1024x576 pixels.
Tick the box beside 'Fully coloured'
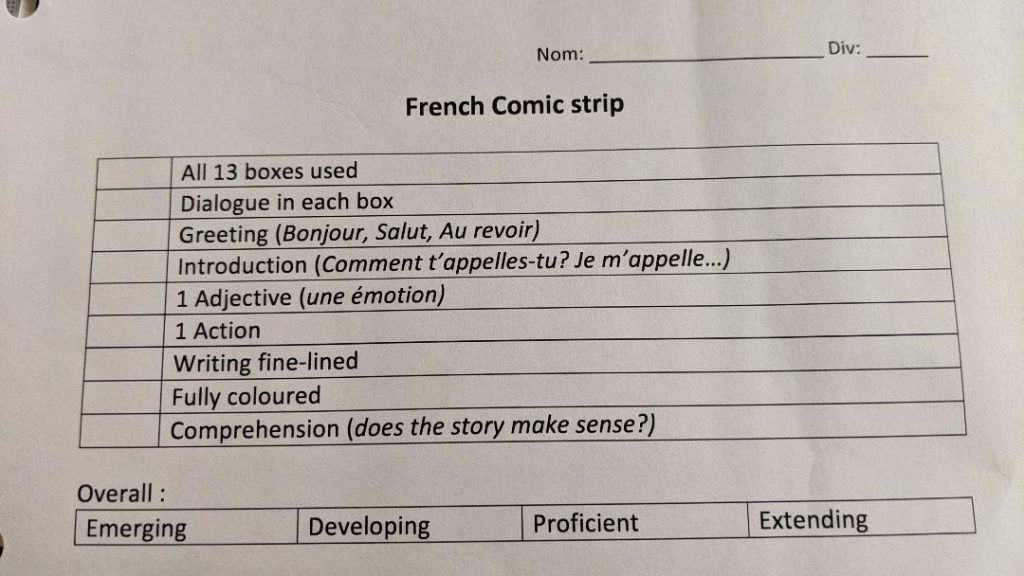pyautogui.click(x=122, y=397)
